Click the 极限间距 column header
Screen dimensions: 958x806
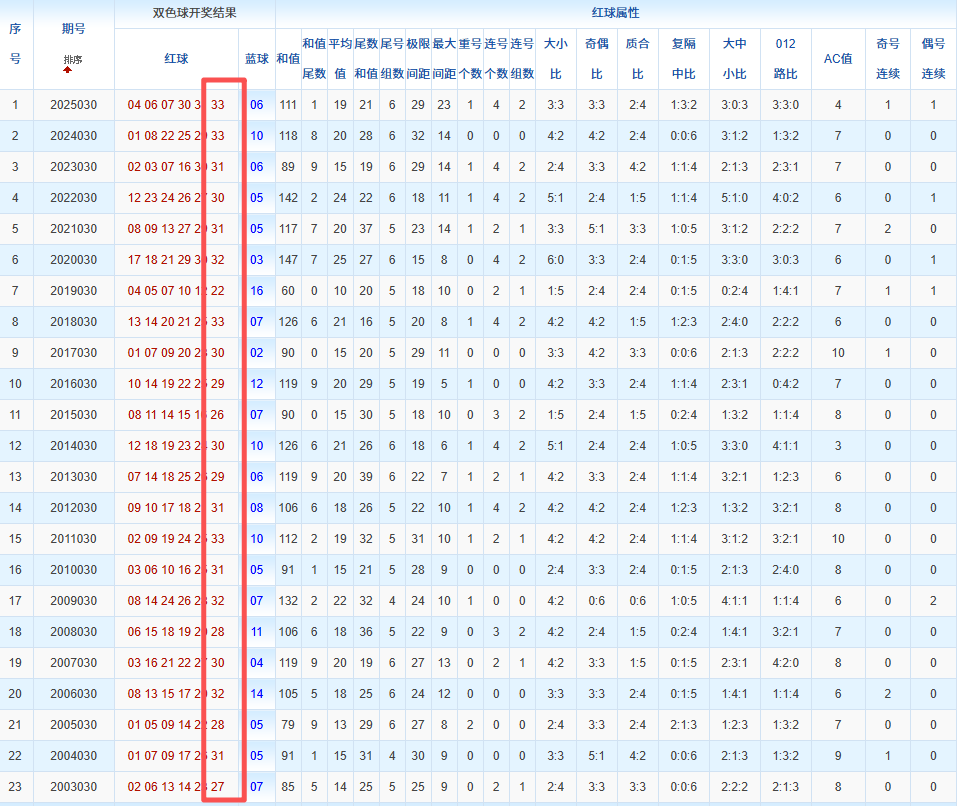click(418, 59)
